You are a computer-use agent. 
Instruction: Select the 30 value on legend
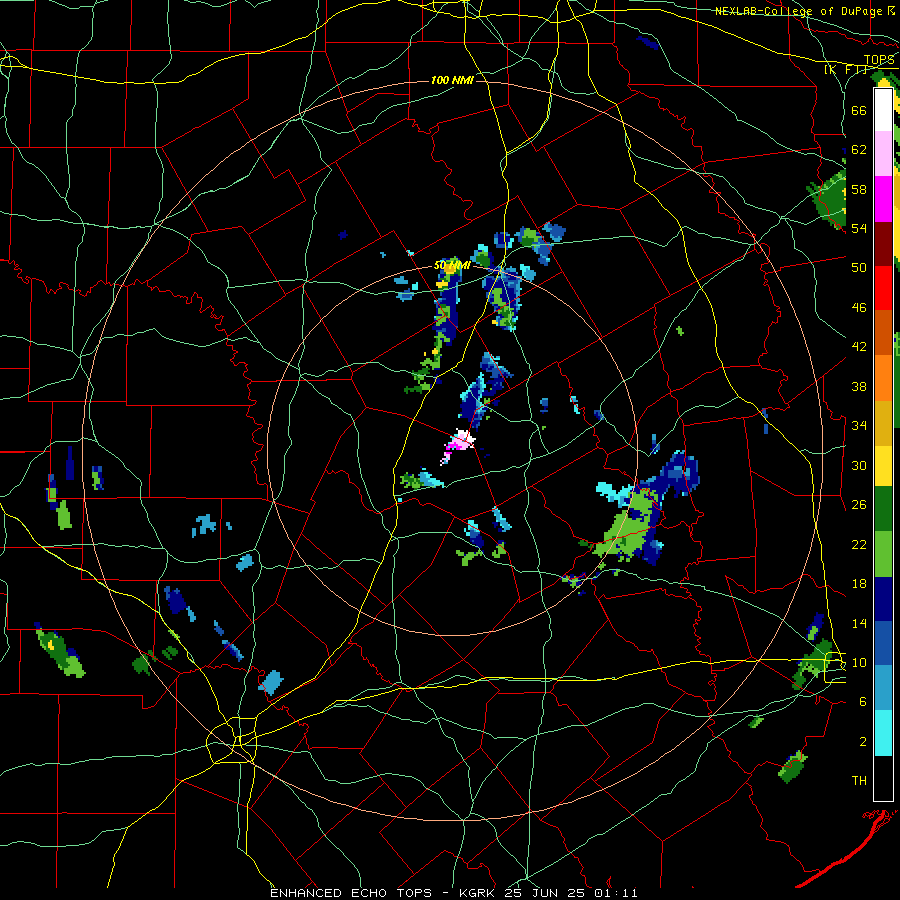coord(859,465)
